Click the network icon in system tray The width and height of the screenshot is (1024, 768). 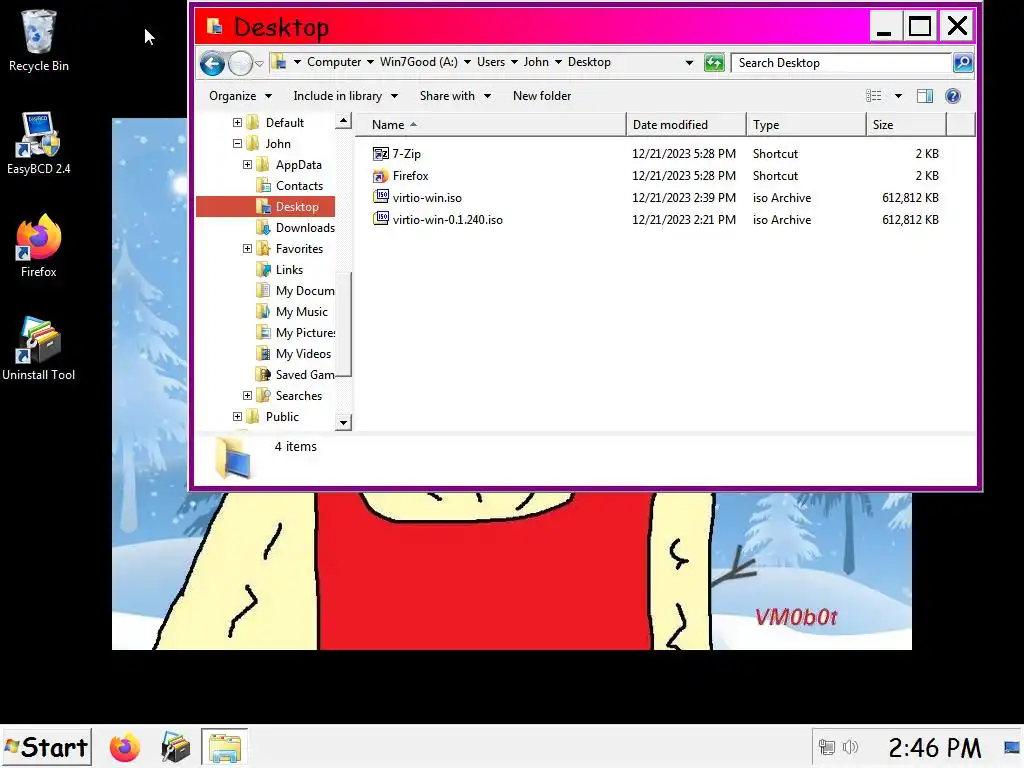click(827, 747)
